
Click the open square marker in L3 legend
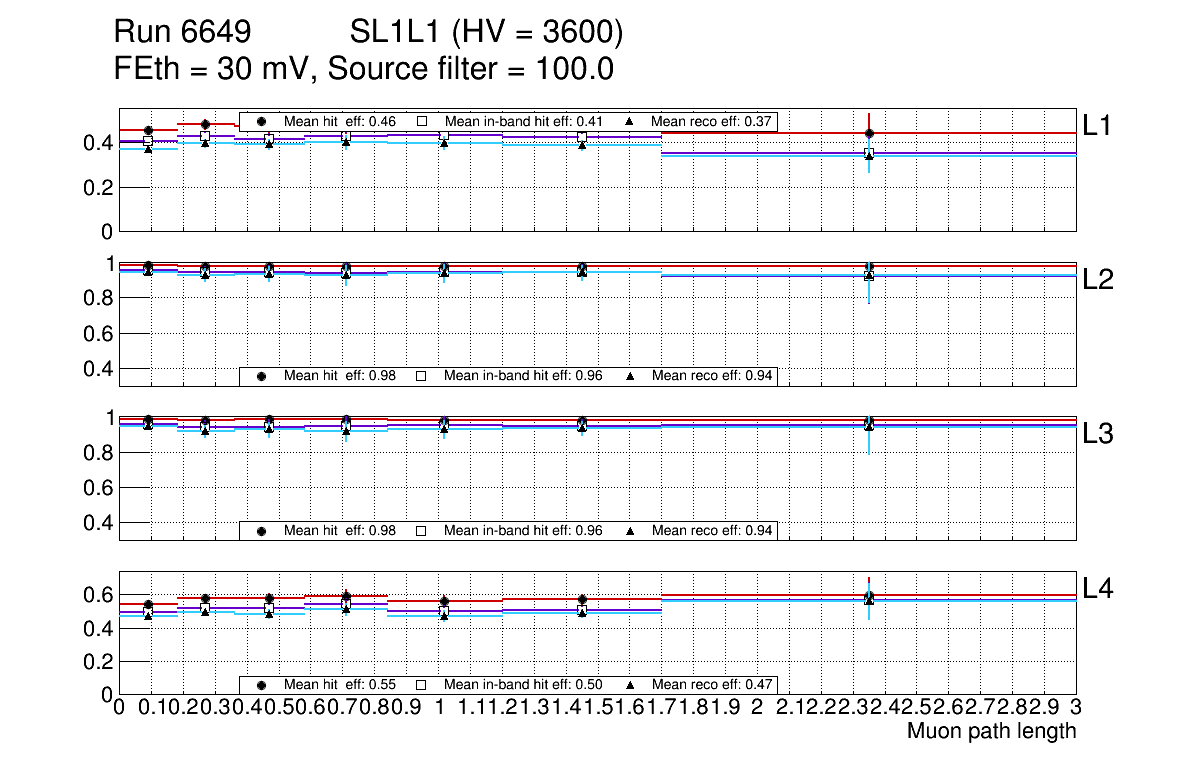click(x=421, y=530)
